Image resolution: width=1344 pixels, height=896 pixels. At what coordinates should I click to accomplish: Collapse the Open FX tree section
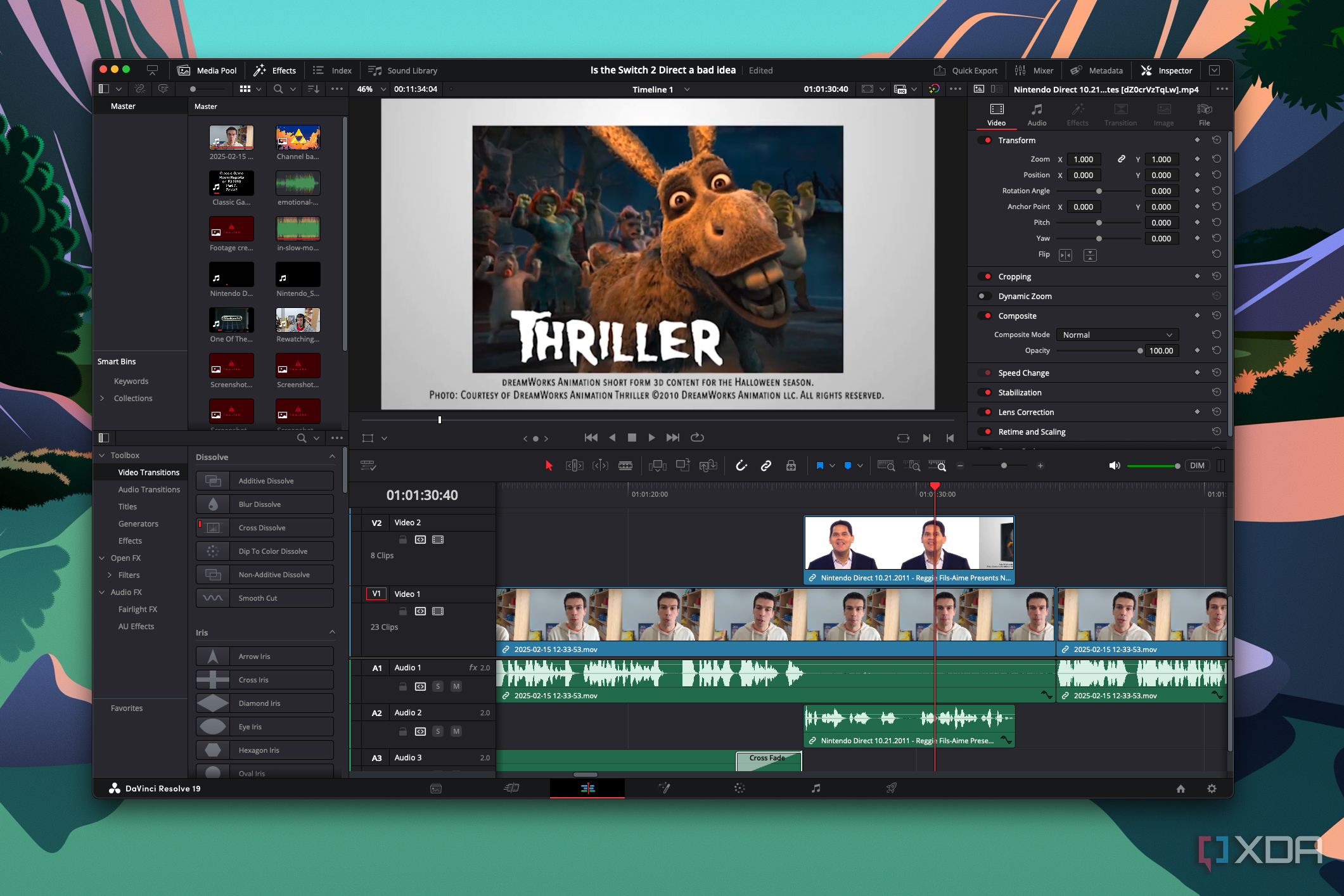click(102, 558)
